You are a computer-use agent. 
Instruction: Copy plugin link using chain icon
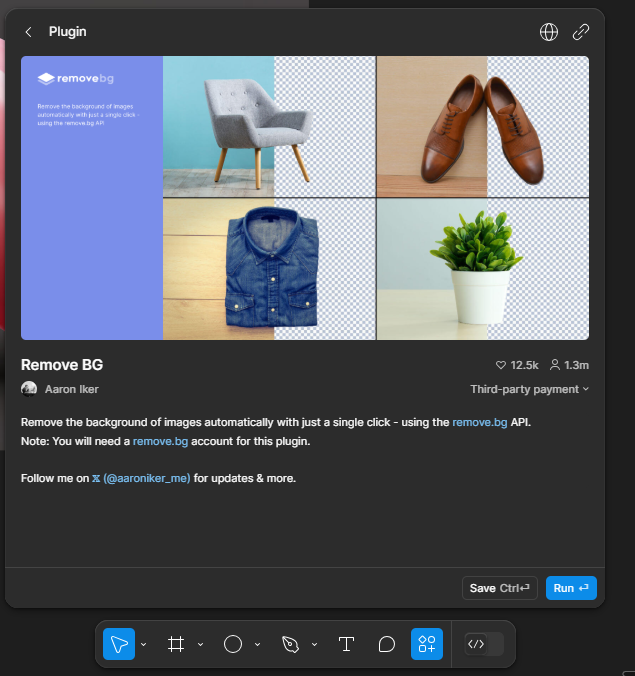click(581, 32)
